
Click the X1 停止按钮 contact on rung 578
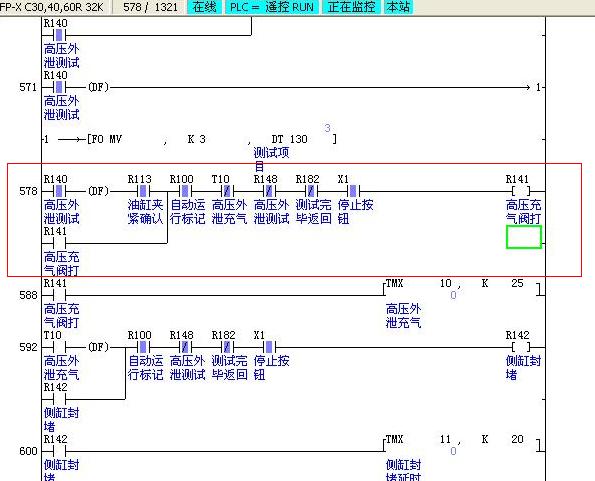[x=353, y=191]
